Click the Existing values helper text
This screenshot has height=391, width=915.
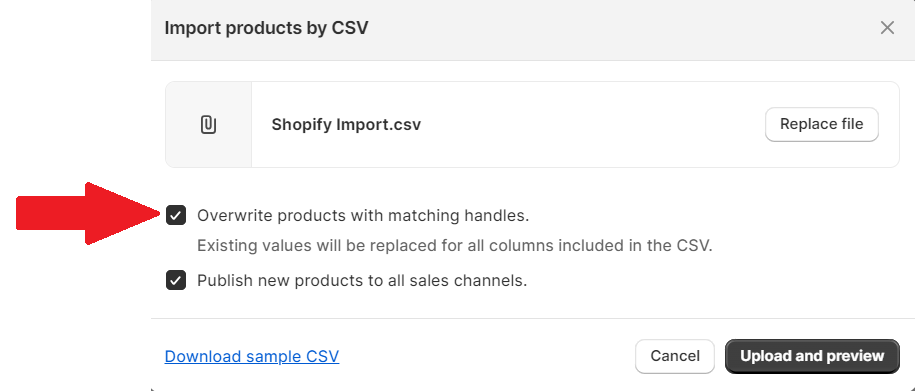455,246
